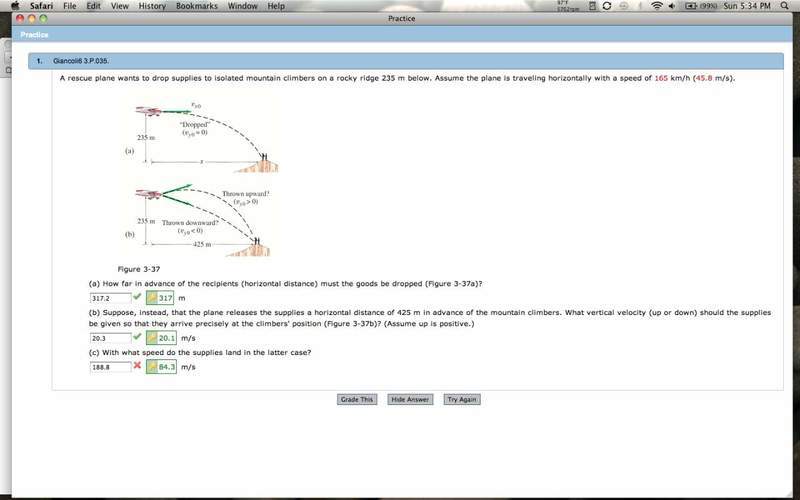
Task: Click the sync circular arrow menu bar icon
Action: point(608,6)
